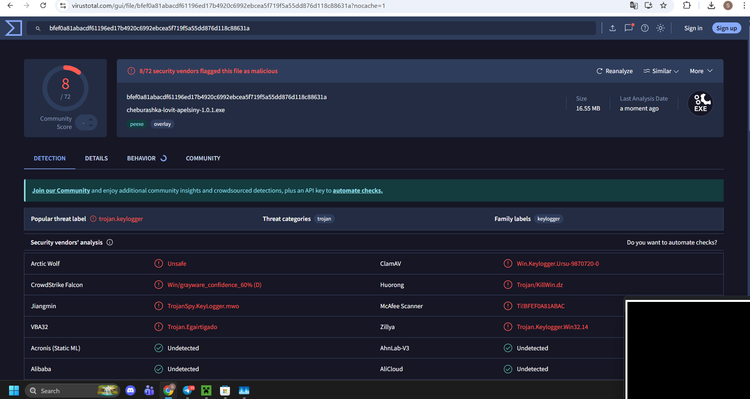
Task: Click the alert icon next to Arctic Wolf's Unsafe
Action: pyautogui.click(x=158, y=264)
